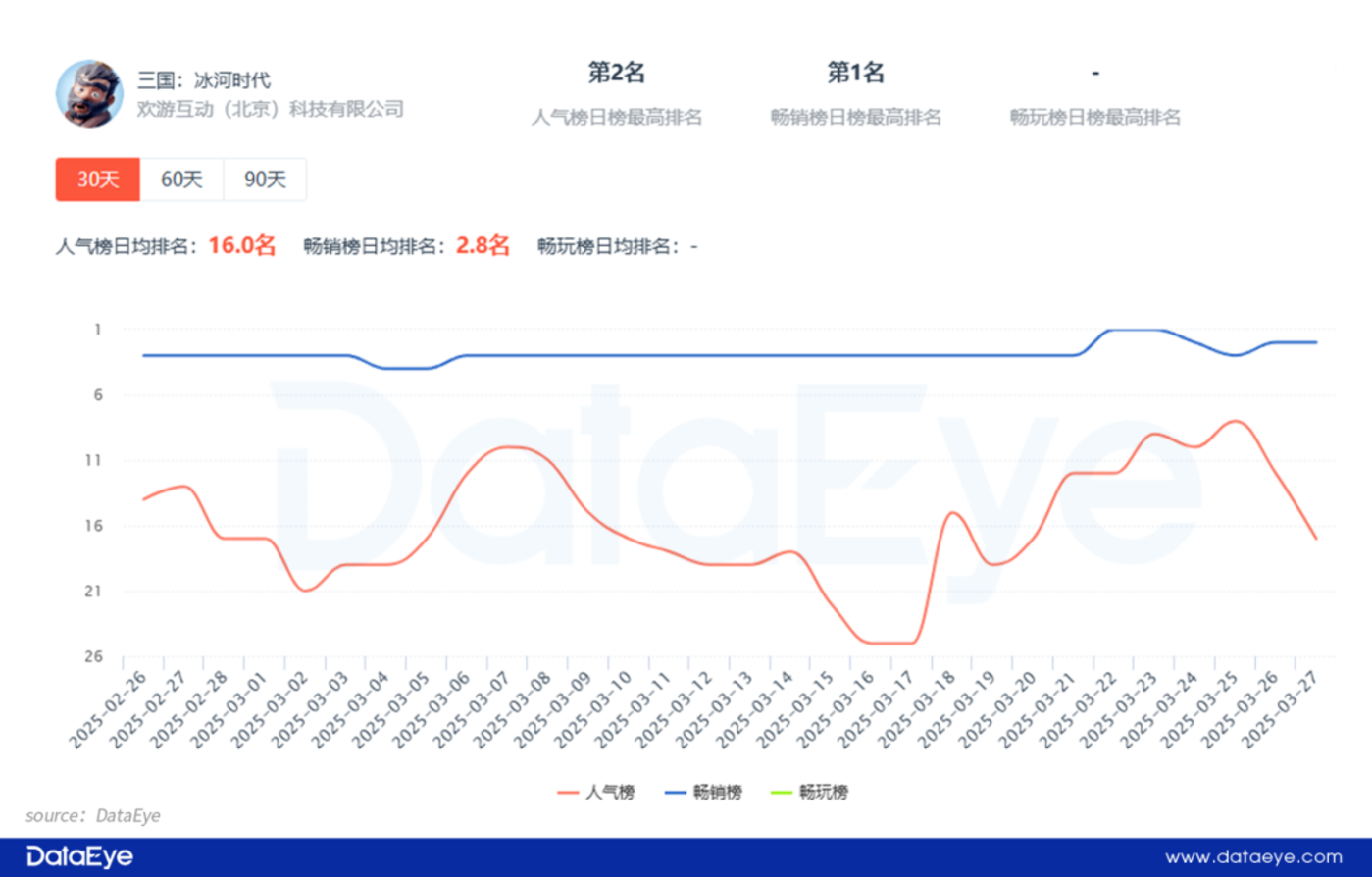Open publisher 欢游互动（北京）科技有限公司
The width and height of the screenshot is (1372, 877).
(271, 109)
